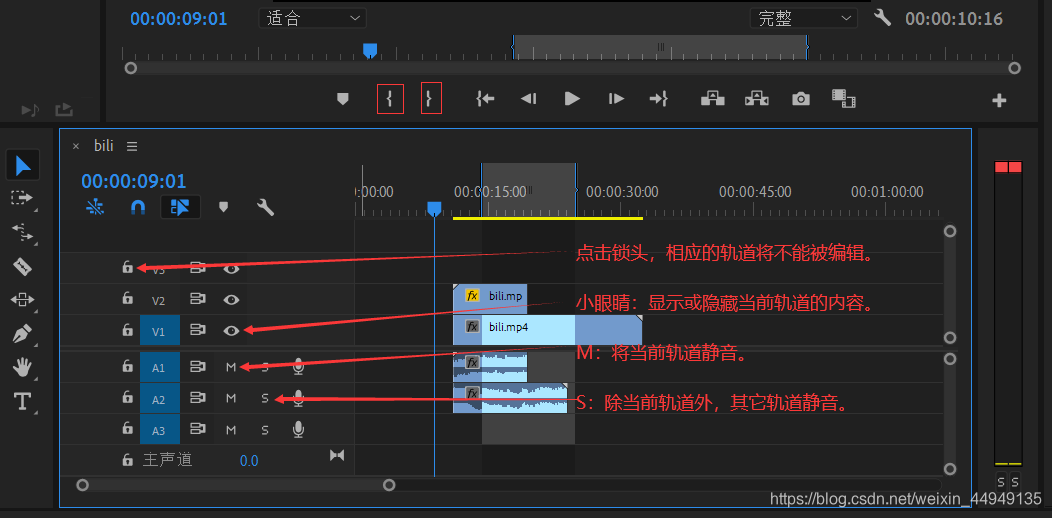
Task: Select the audio clip on track A2
Action: tap(511, 399)
